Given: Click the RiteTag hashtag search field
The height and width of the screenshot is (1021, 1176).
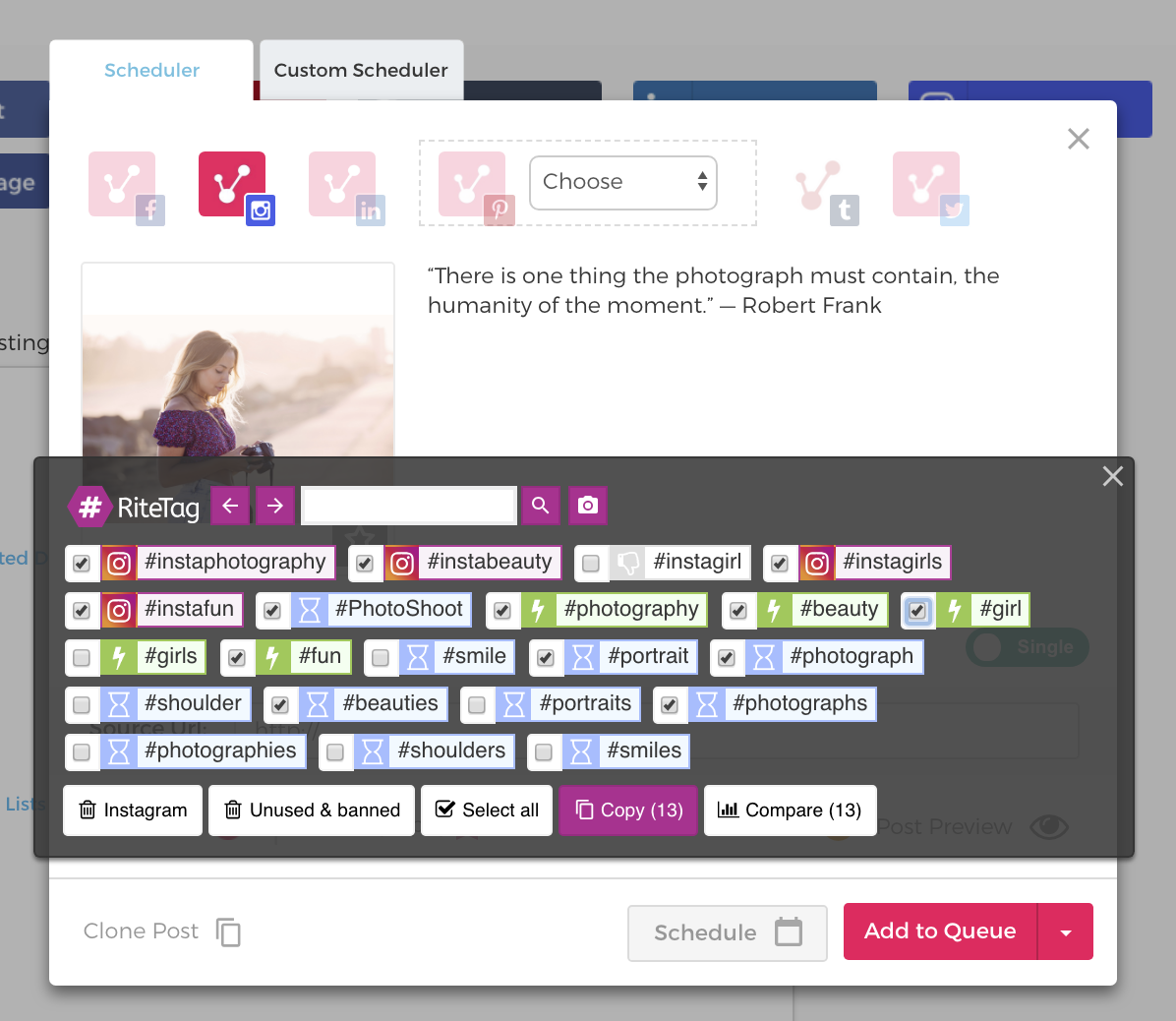Looking at the screenshot, I should (409, 506).
